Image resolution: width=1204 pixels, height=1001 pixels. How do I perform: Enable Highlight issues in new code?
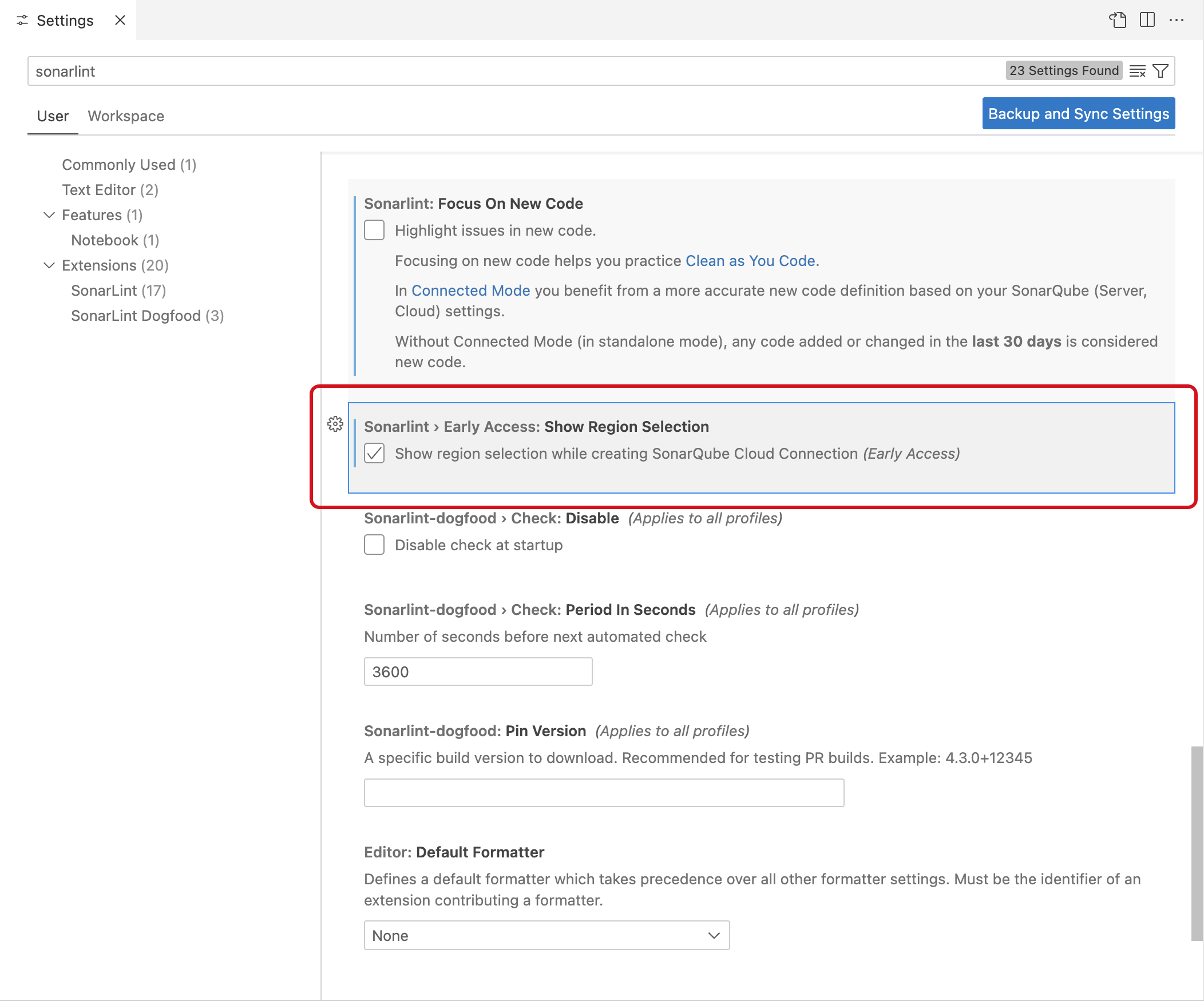(x=374, y=230)
